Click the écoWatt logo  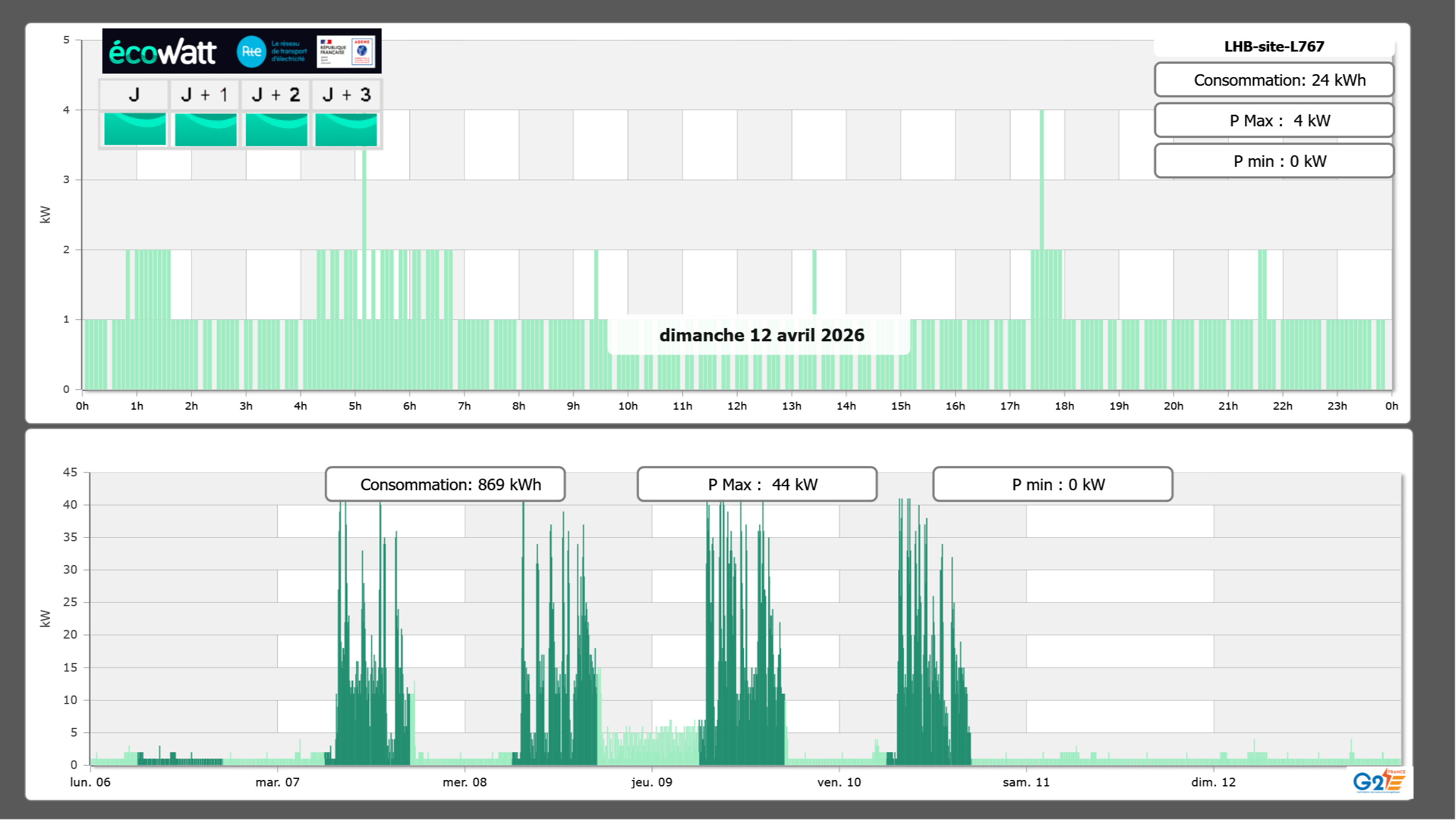163,52
